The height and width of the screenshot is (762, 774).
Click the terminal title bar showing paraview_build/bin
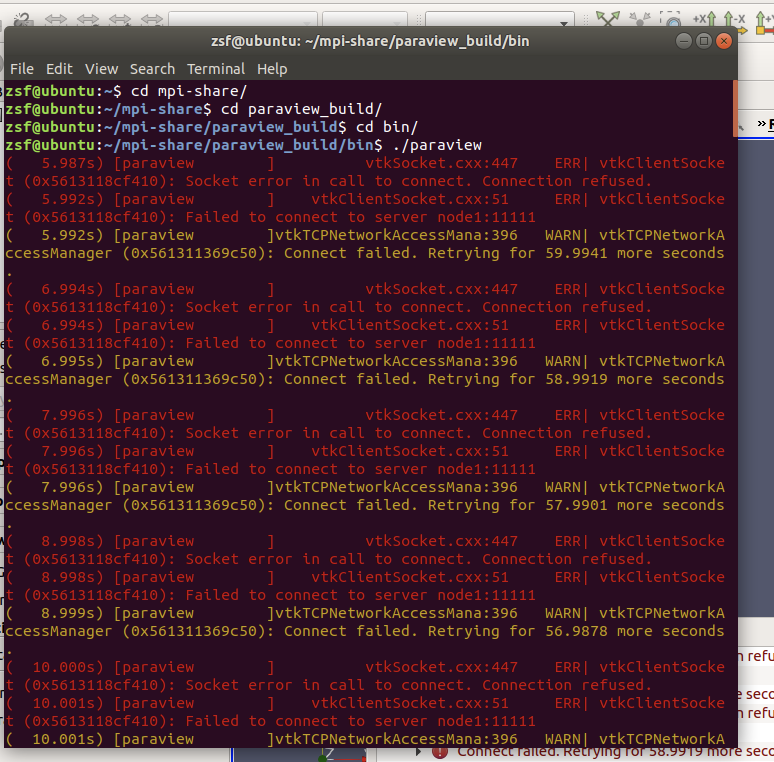[370, 41]
